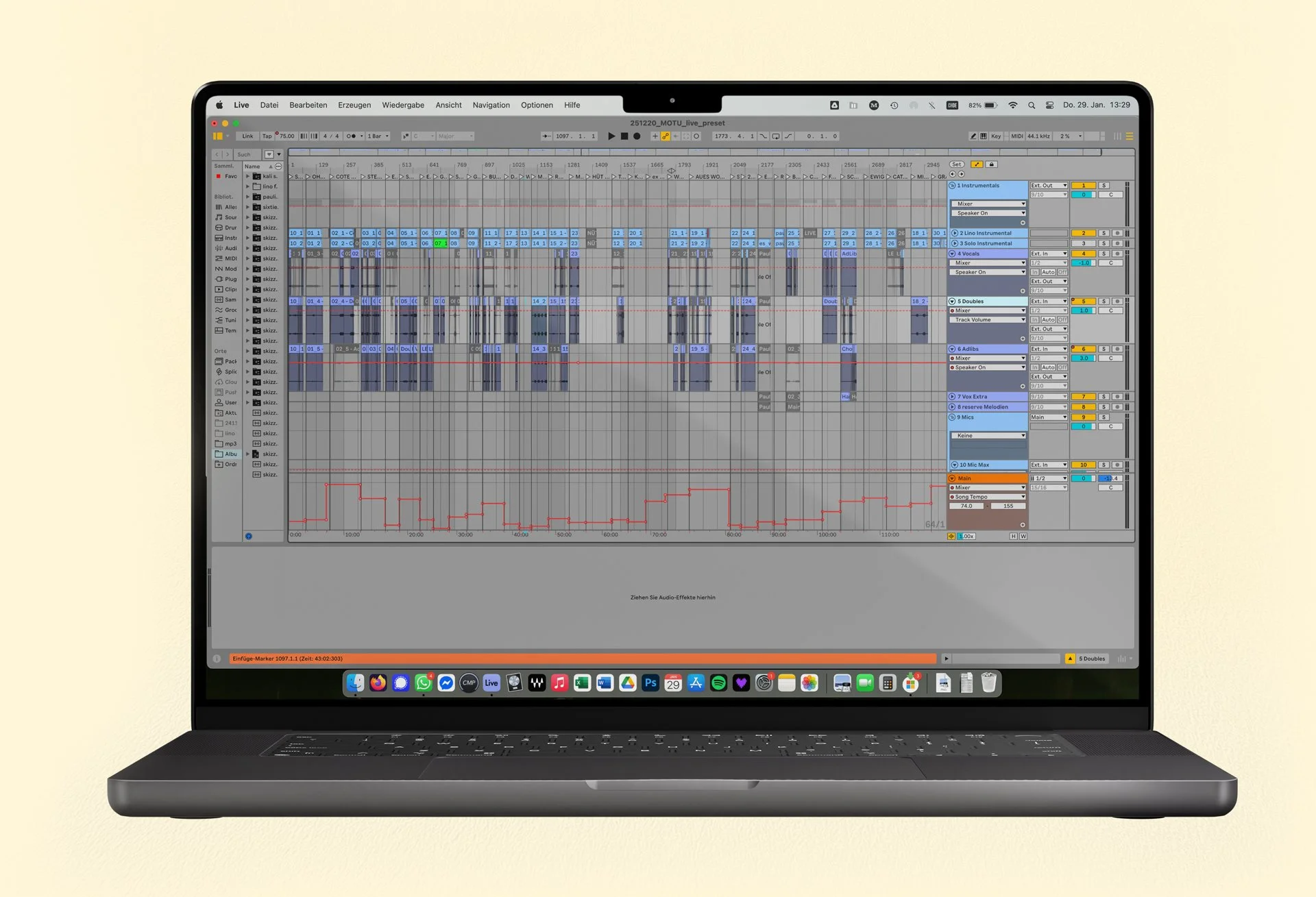
Task: Click the Set locator button above the tracks
Action: 957,164
